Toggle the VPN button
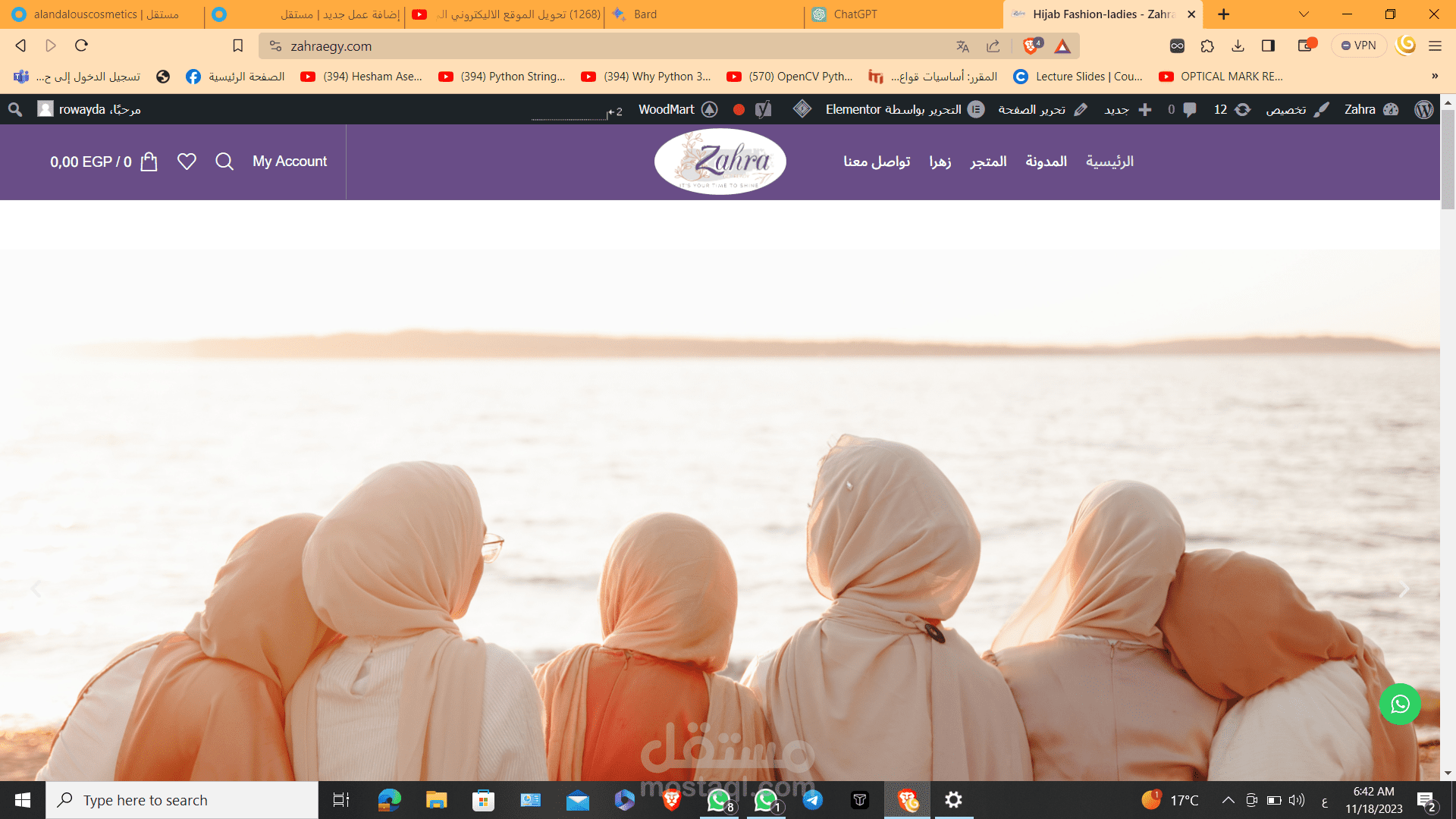1456x819 pixels. pyautogui.click(x=1358, y=45)
